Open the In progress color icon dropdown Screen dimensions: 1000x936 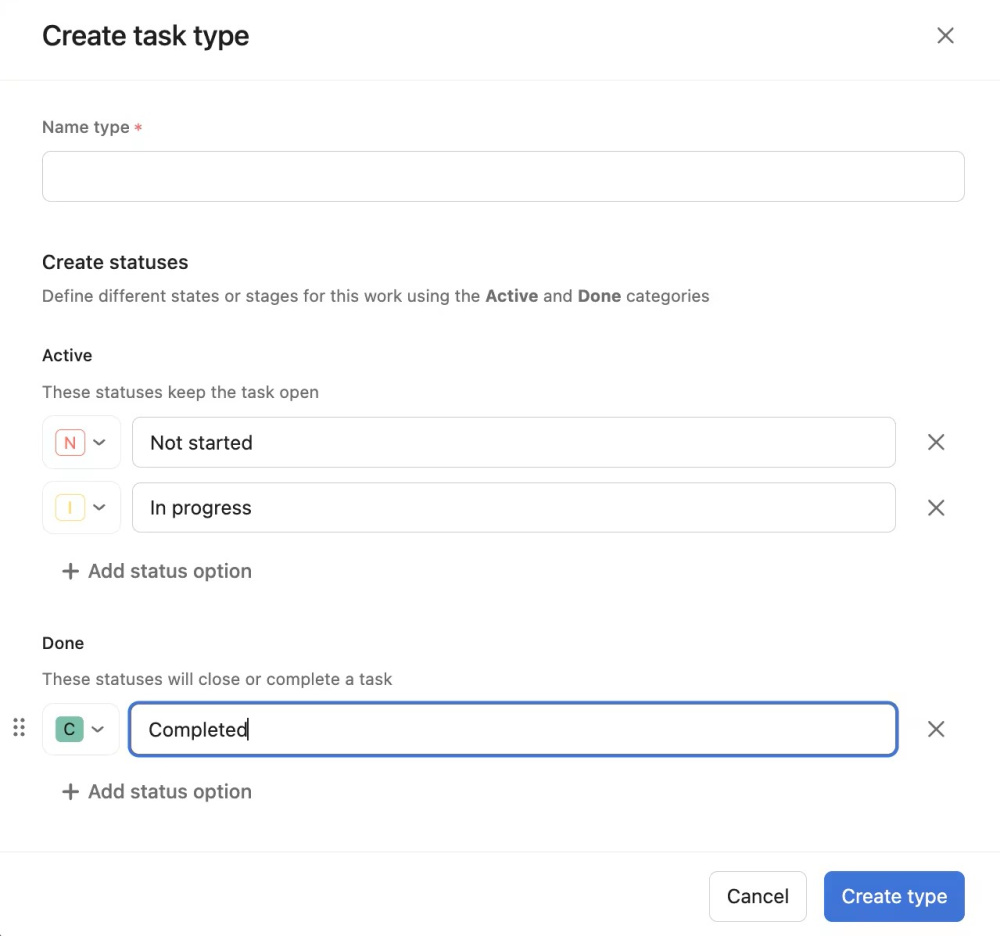click(x=81, y=508)
